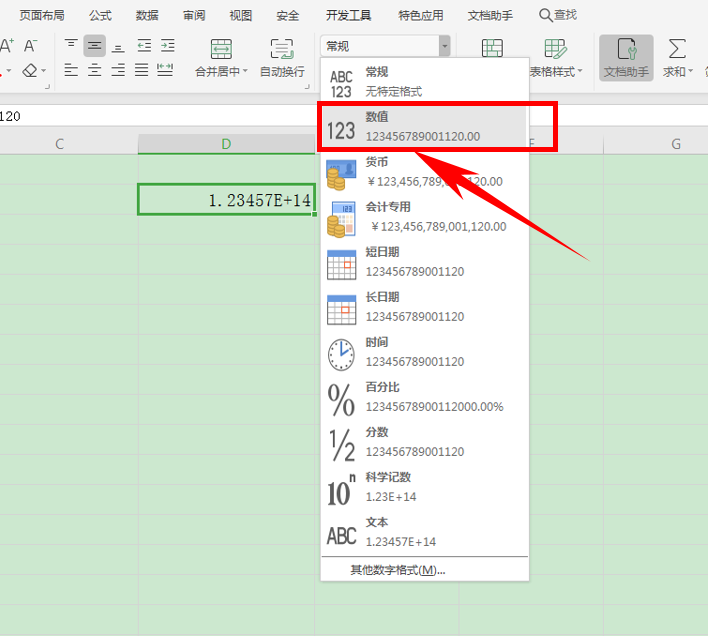Align cell content to bottom
Viewport: 709px width, 637px height.
[x=118, y=46]
